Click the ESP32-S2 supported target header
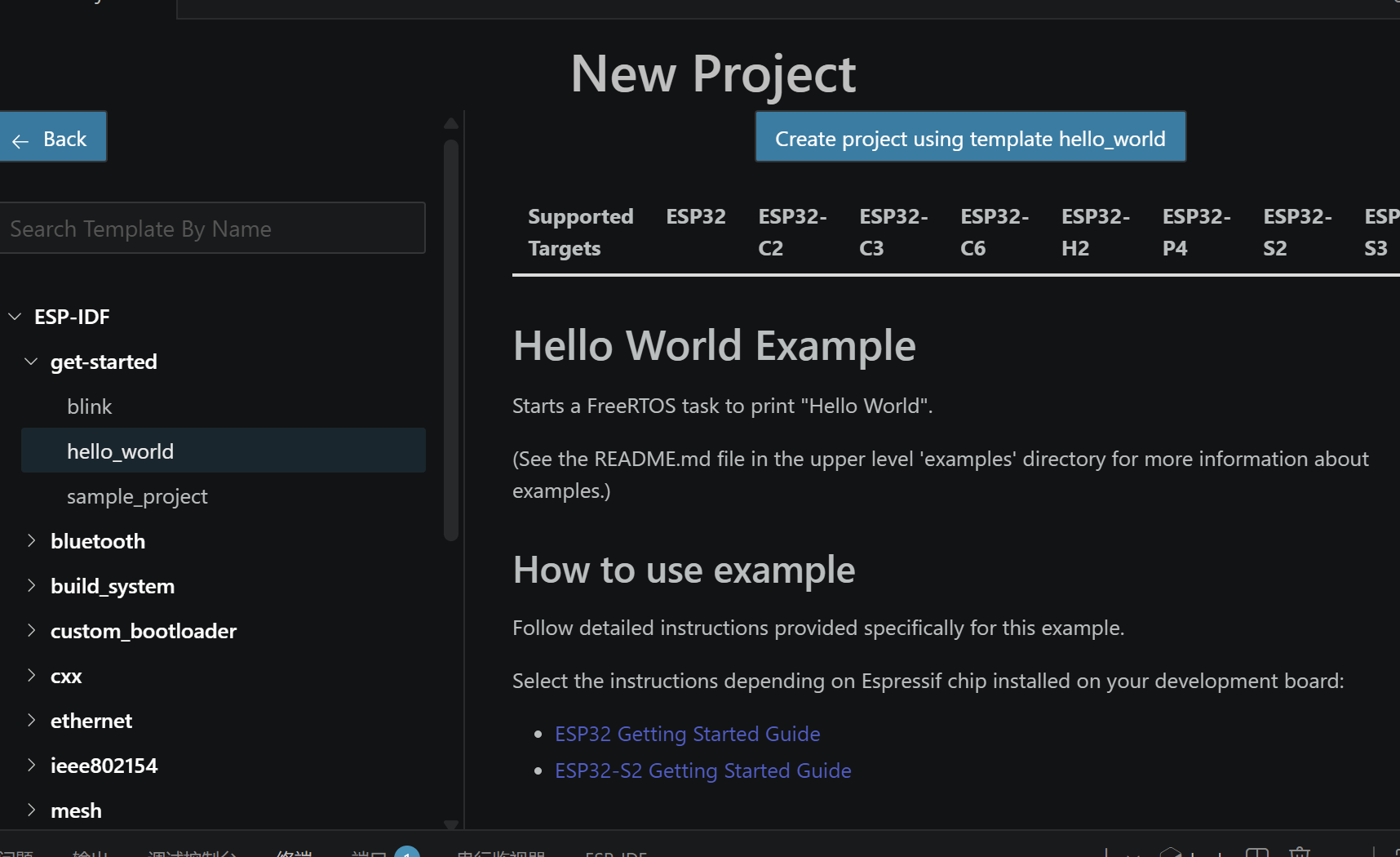Viewport: 1400px width, 857px height. point(1297,232)
